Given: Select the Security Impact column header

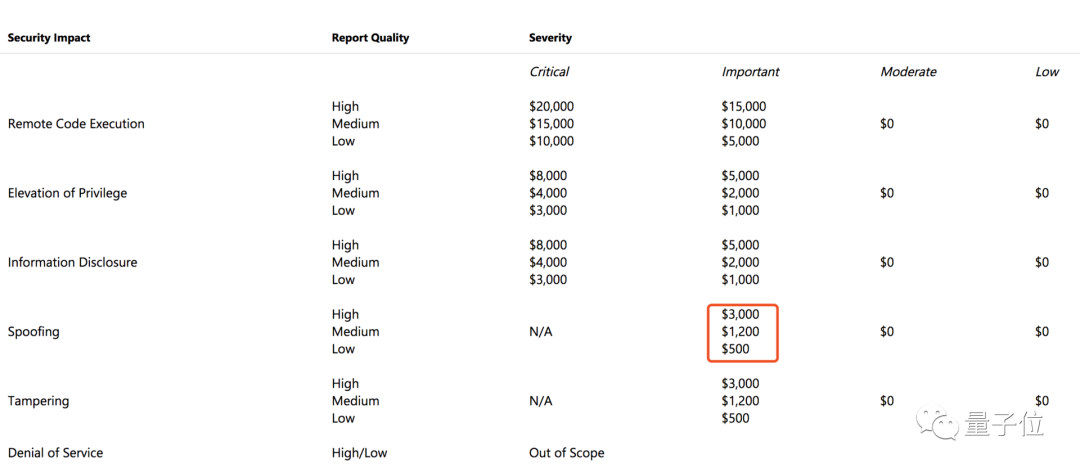Looking at the screenshot, I should click(x=49, y=38).
